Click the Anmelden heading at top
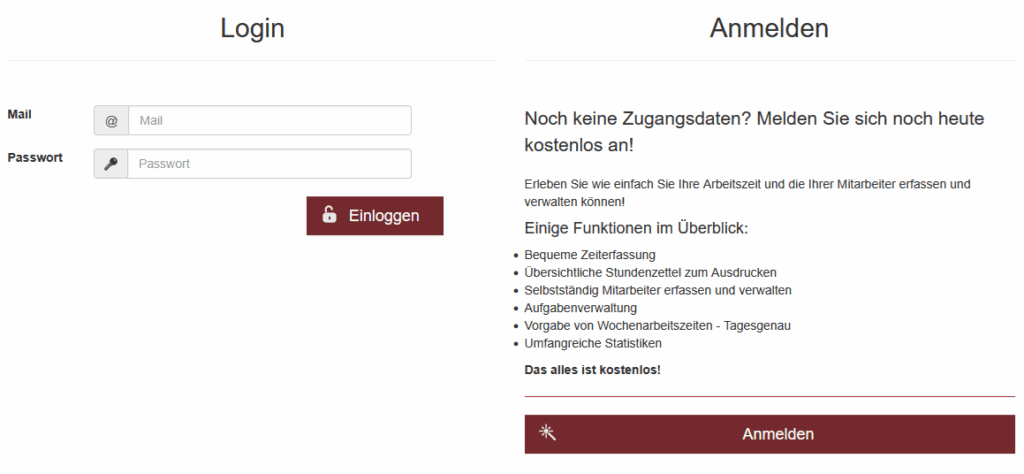Image resolution: width=1024 pixels, height=474 pixels. pyautogui.click(x=769, y=29)
